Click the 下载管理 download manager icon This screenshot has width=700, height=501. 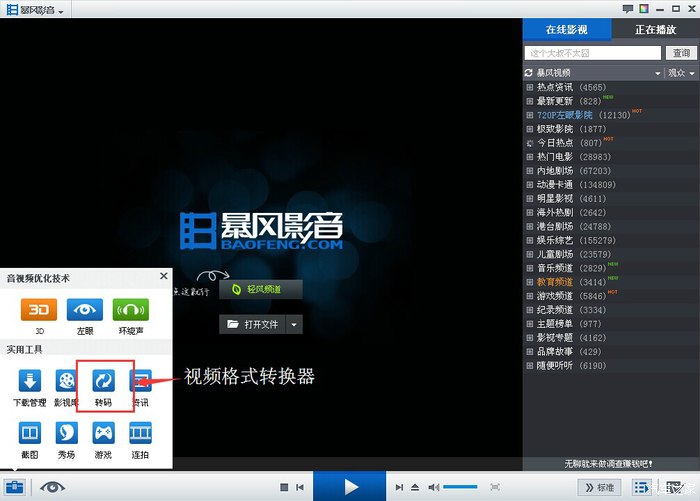pos(30,385)
